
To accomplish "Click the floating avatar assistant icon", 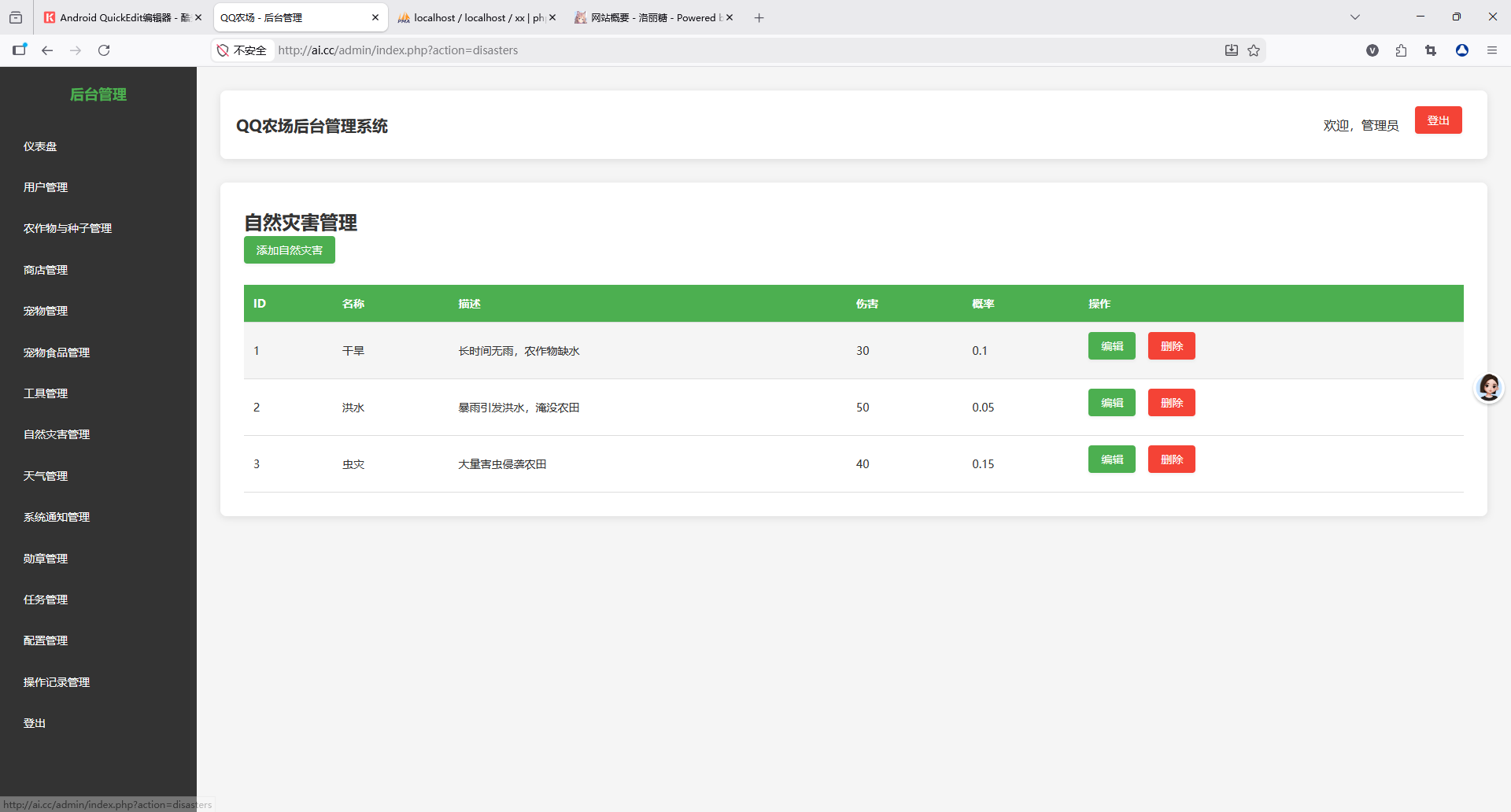I will pos(1488,387).
